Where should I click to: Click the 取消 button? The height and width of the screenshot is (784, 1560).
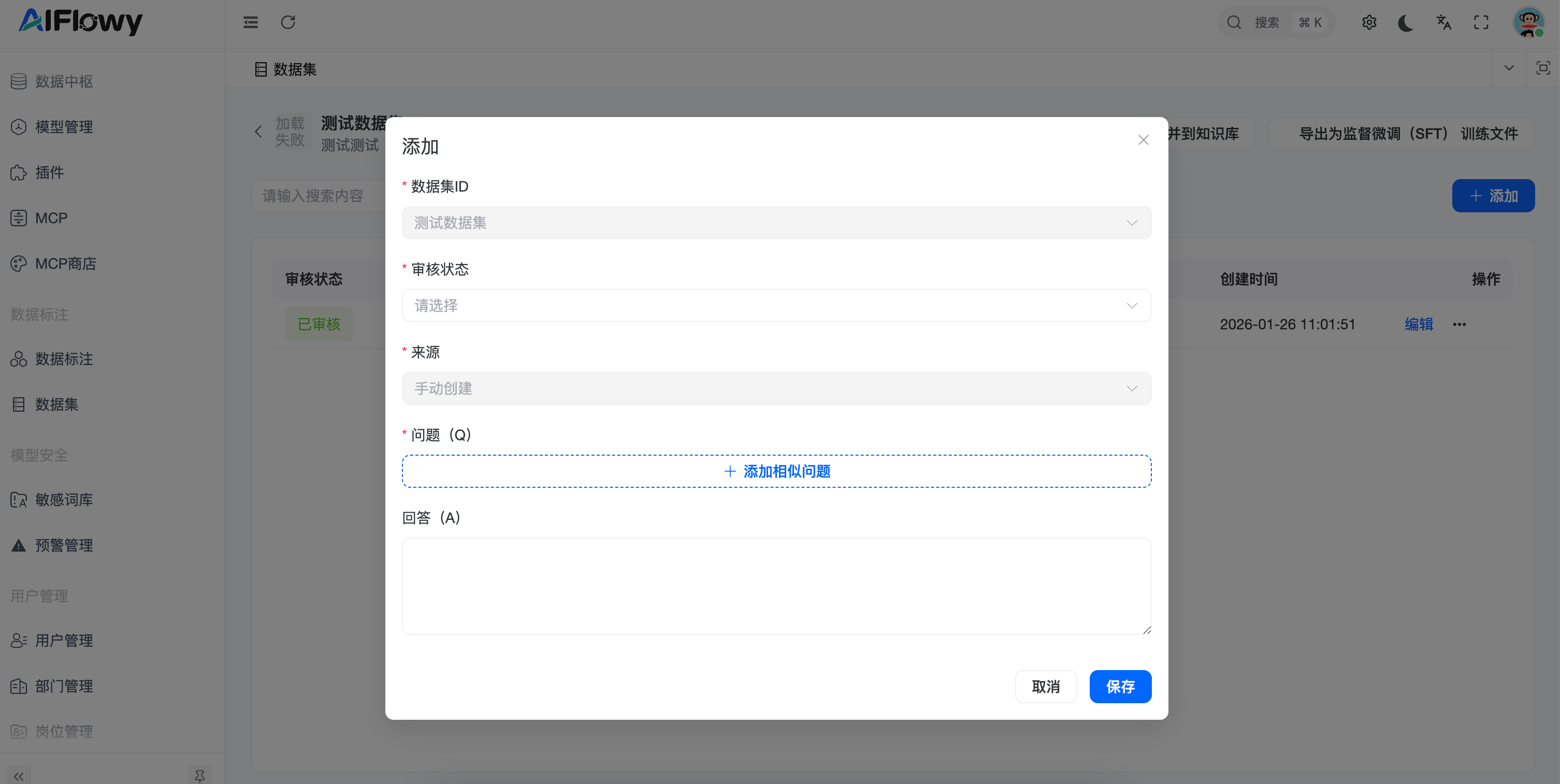tap(1045, 687)
